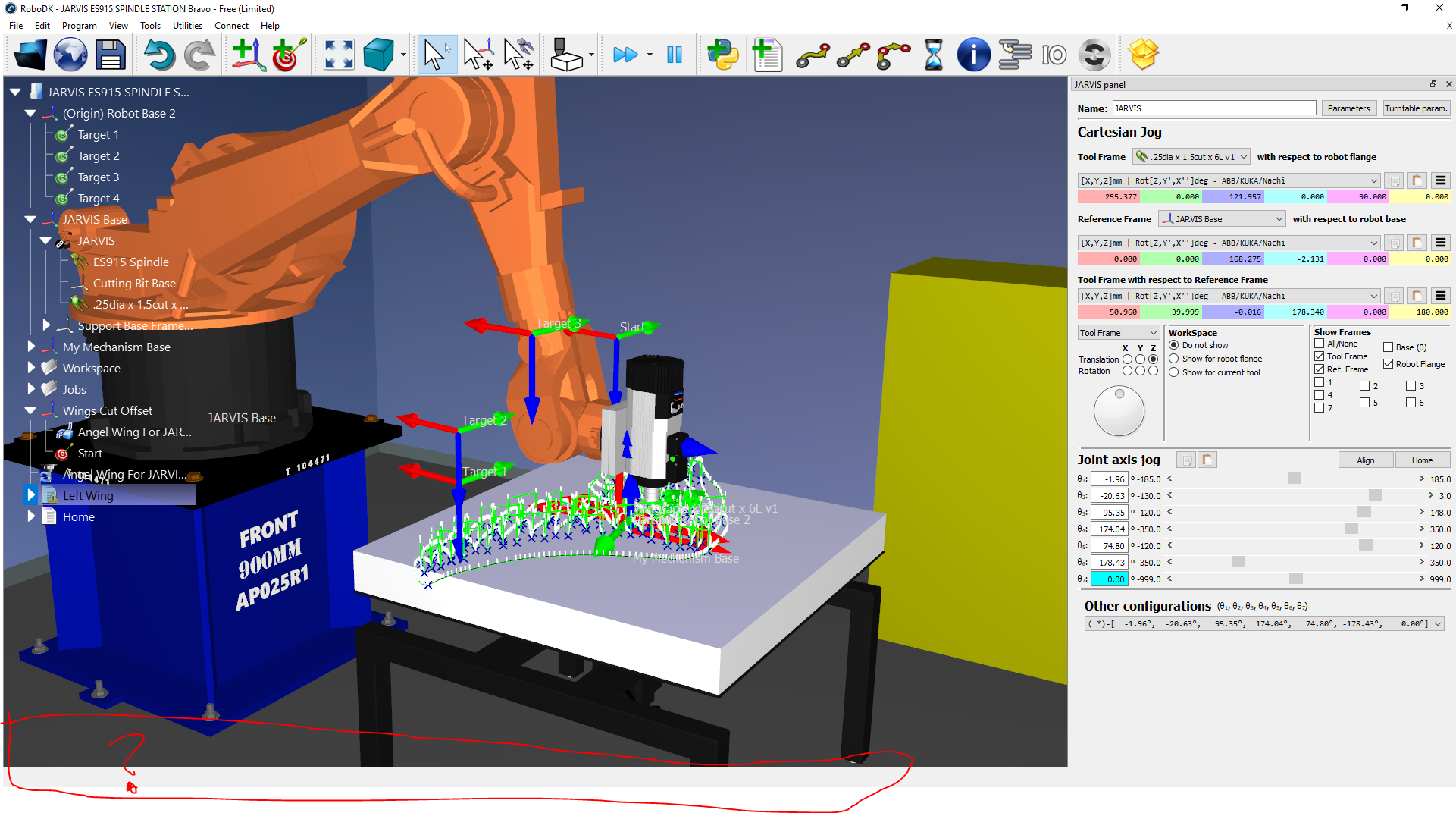
Task: Open the Reference Frame JARVIS Base dropdown
Action: pos(1223,219)
